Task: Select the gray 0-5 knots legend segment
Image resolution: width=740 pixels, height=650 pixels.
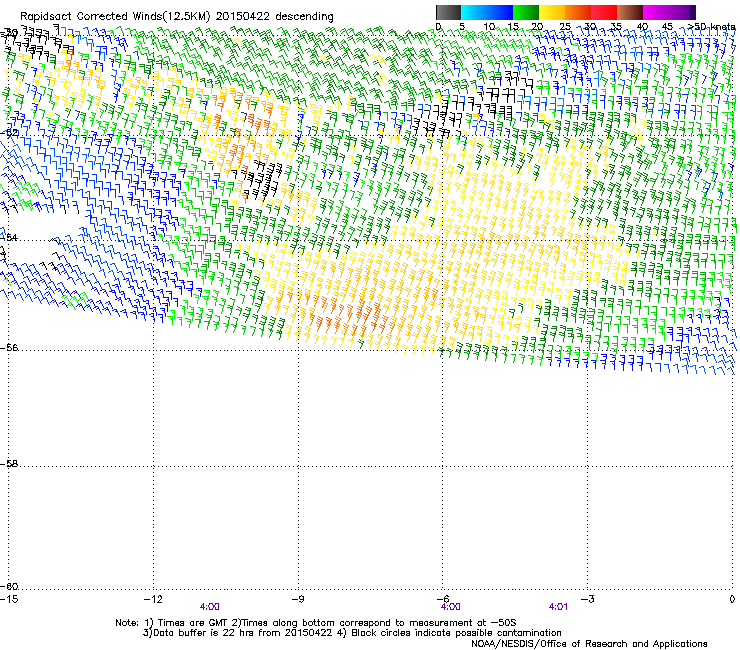Action: (448, 12)
